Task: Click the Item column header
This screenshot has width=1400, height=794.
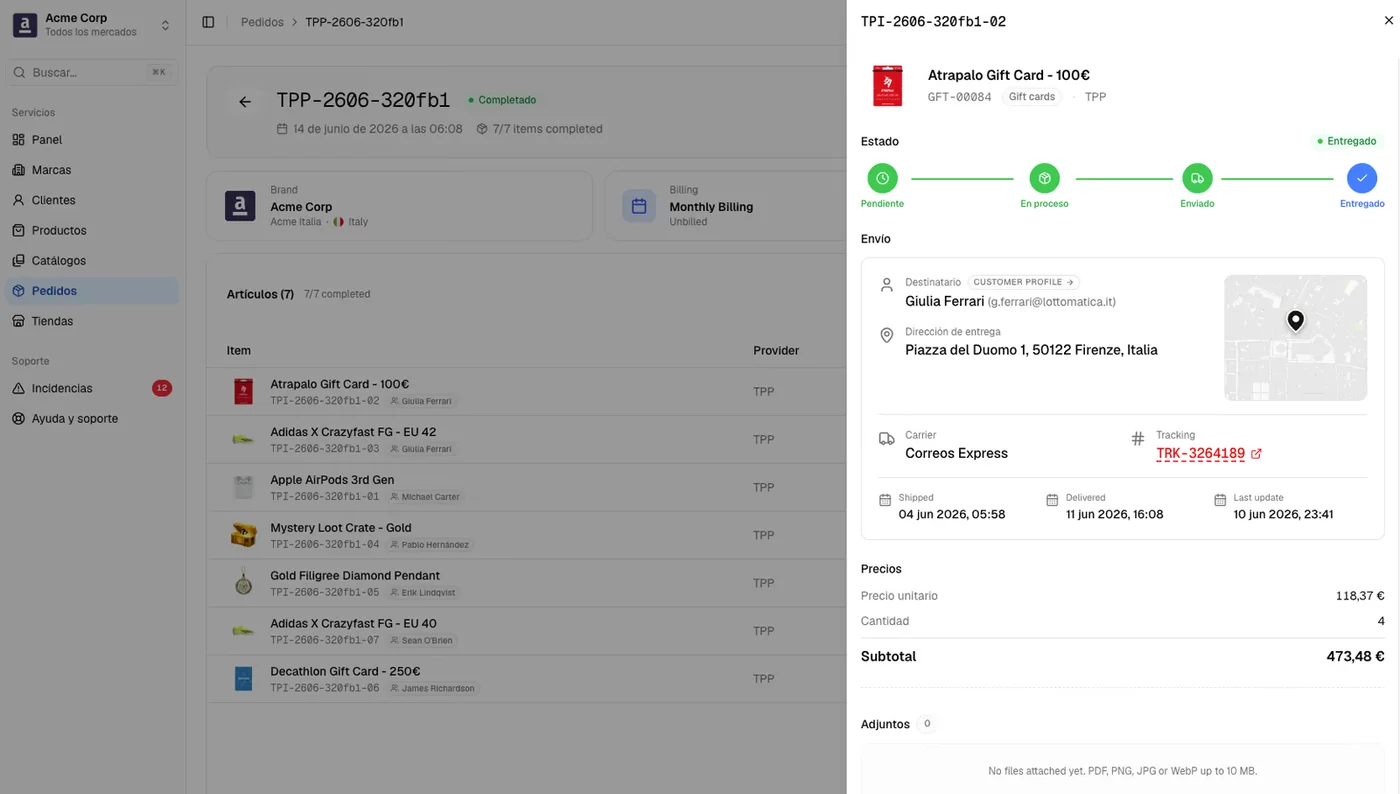Action: click(x=239, y=351)
